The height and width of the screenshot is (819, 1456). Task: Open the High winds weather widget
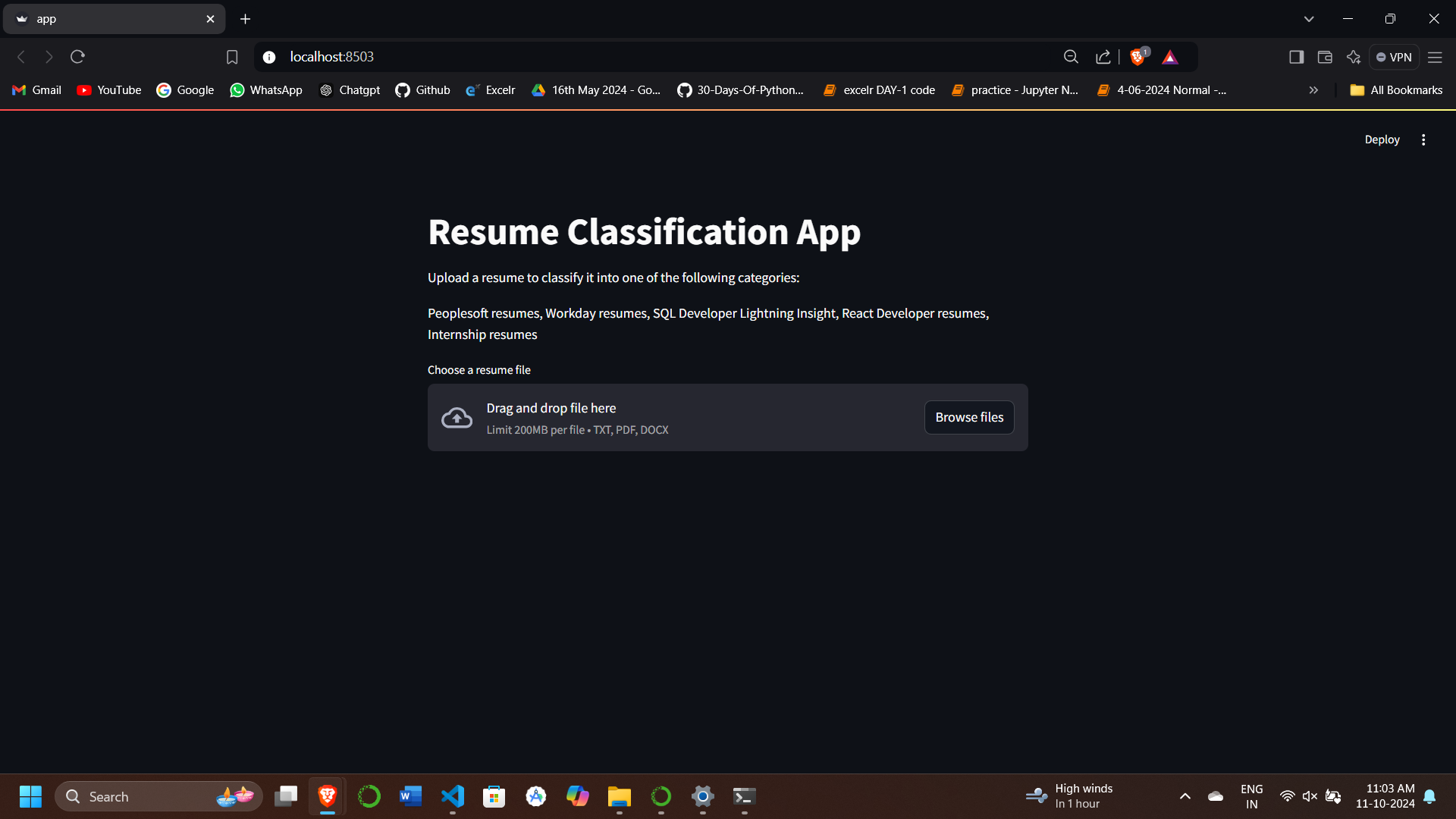pos(1069,796)
